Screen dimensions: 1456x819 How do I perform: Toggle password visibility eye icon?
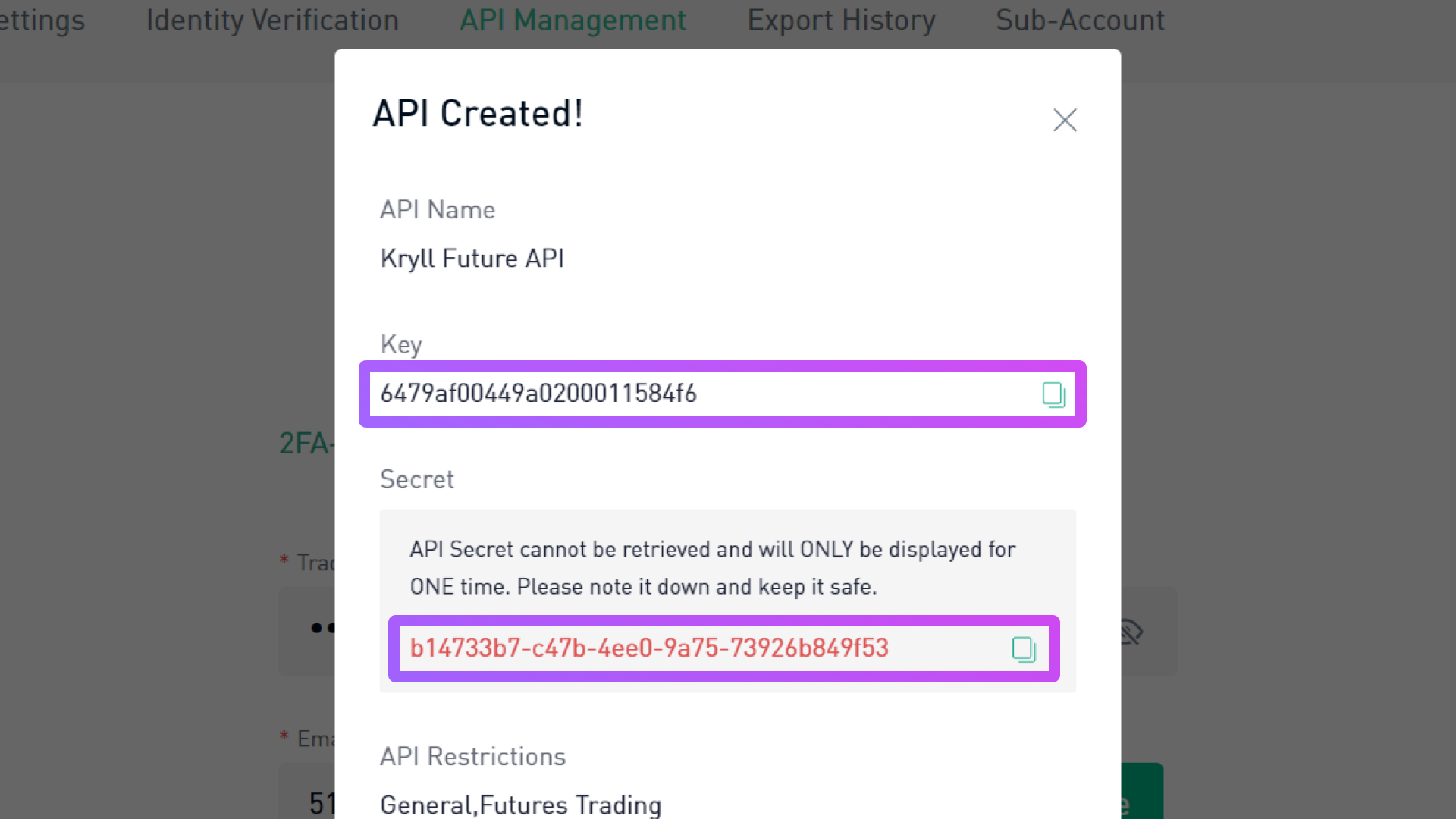point(1131,632)
